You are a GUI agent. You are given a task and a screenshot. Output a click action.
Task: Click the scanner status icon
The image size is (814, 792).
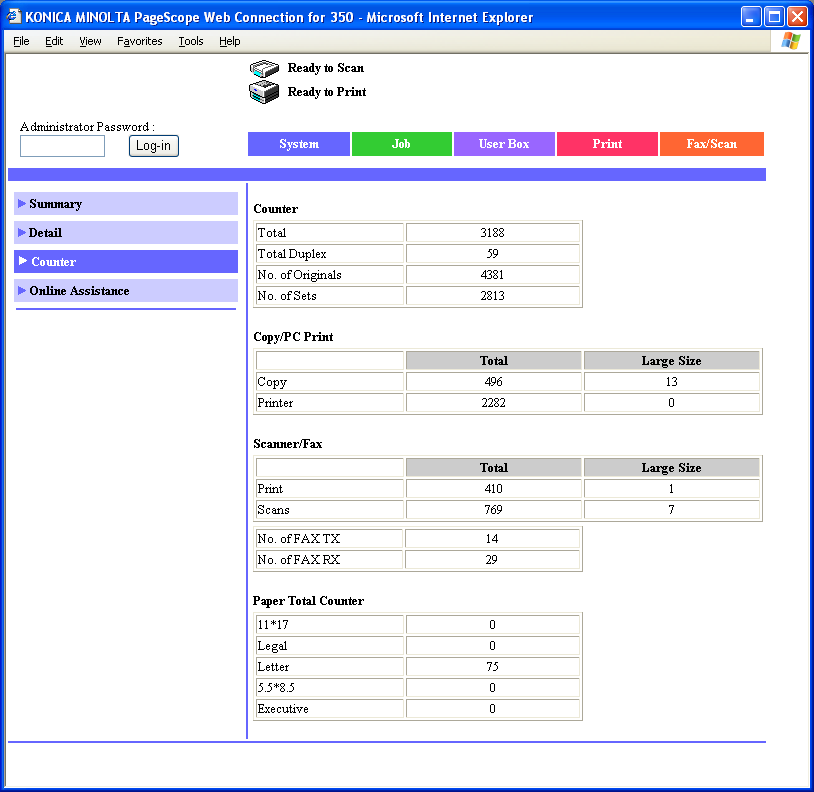point(264,69)
